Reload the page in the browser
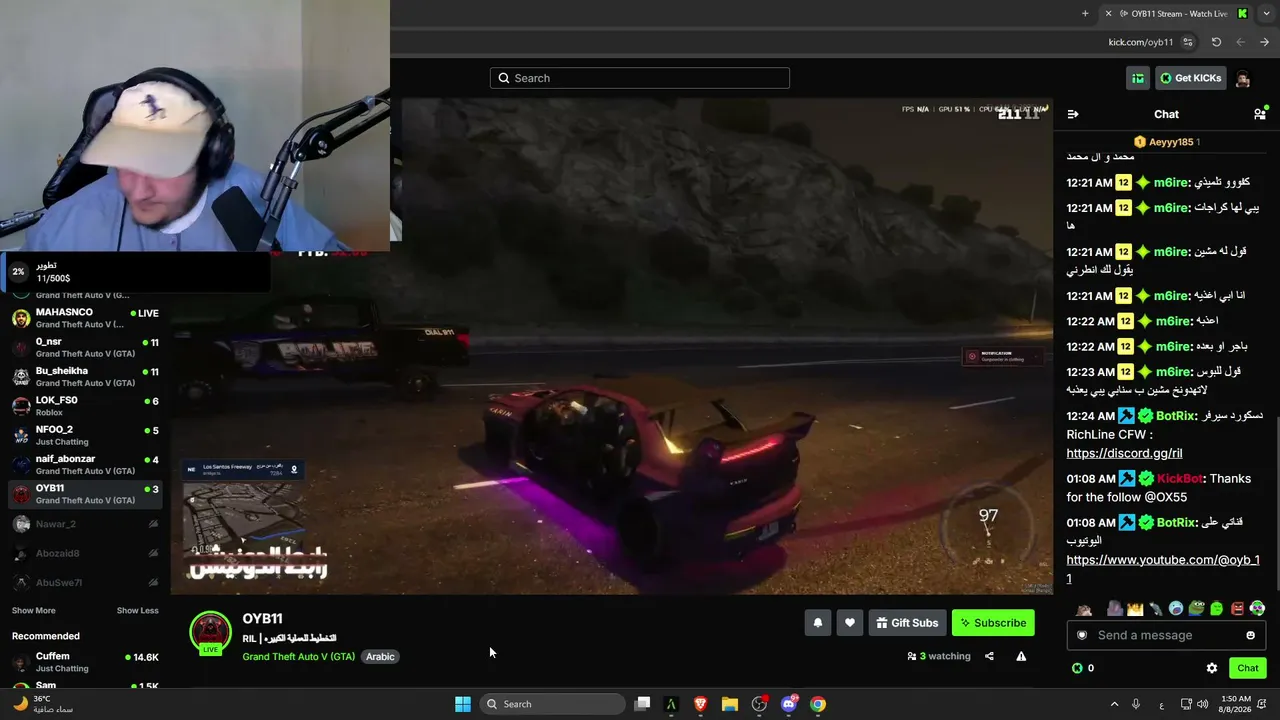 (x=1216, y=42)
